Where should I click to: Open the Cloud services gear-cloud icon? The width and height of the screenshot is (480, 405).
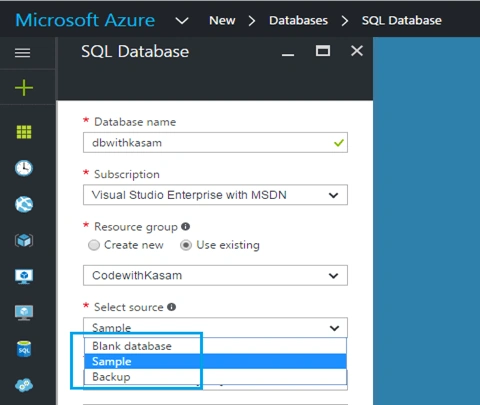[24, 385]
